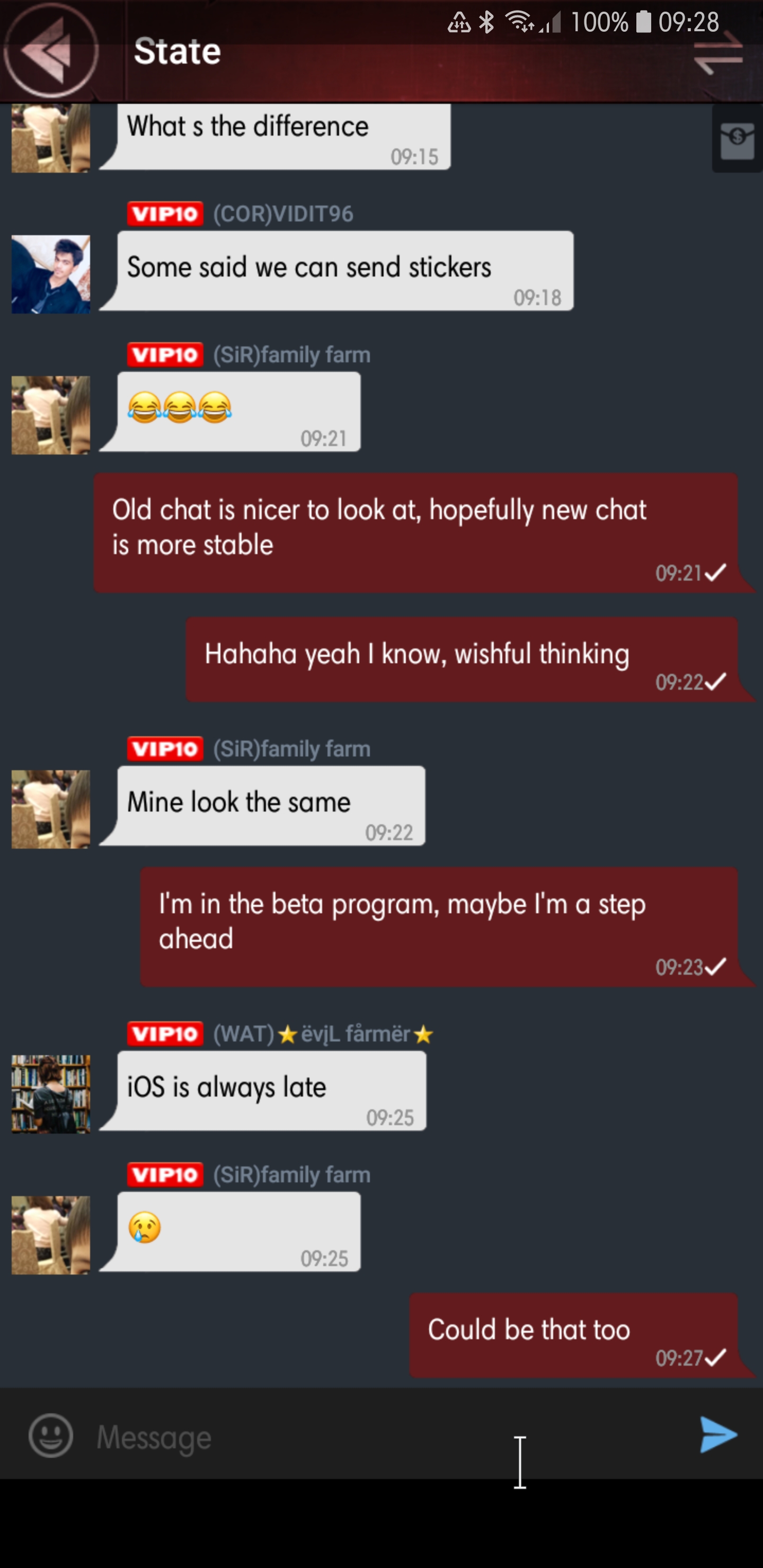Viewport: 763px width, 1568px height.
Task: Open (COR)VIDIT96 profile avatar
Action: (50, 274)
